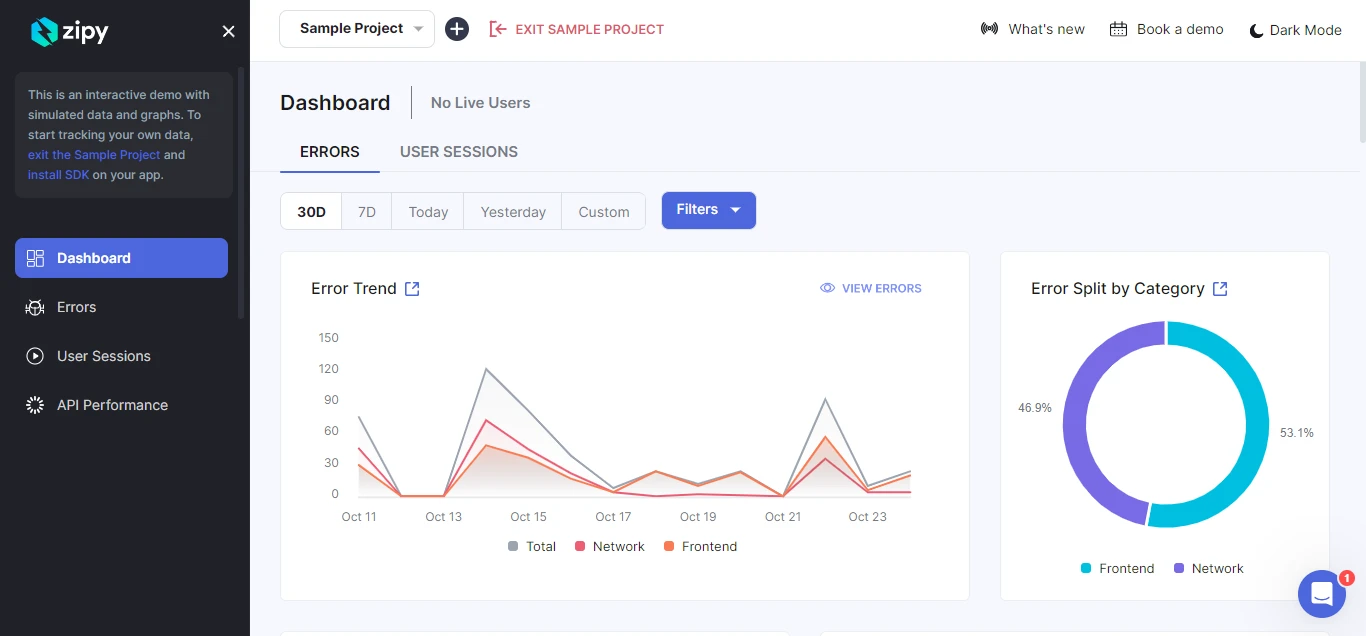Click the Oct 15 axis label
Viewport: 1366px width, 636px height.
[x=528, y=517]
